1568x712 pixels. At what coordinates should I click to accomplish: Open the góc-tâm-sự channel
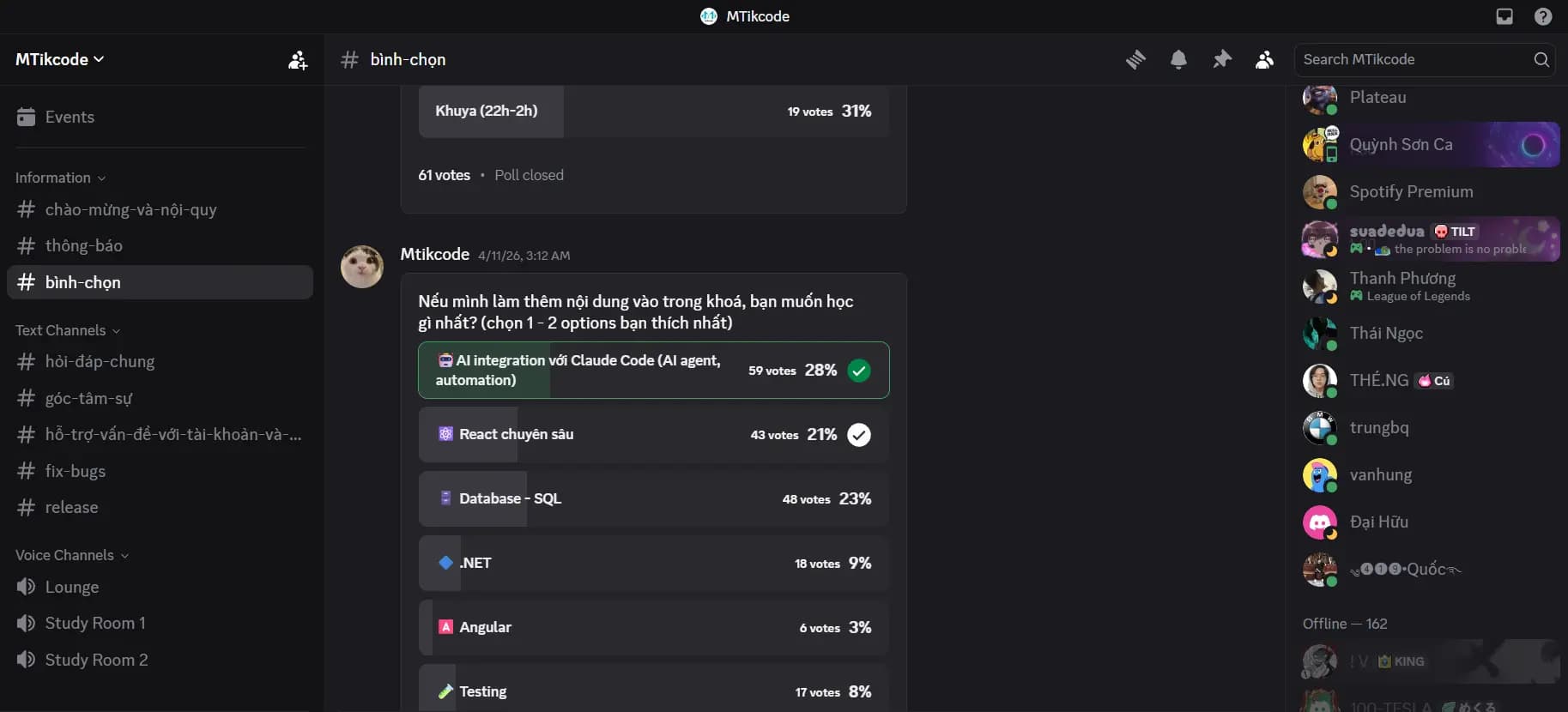[x=160, y=398]
